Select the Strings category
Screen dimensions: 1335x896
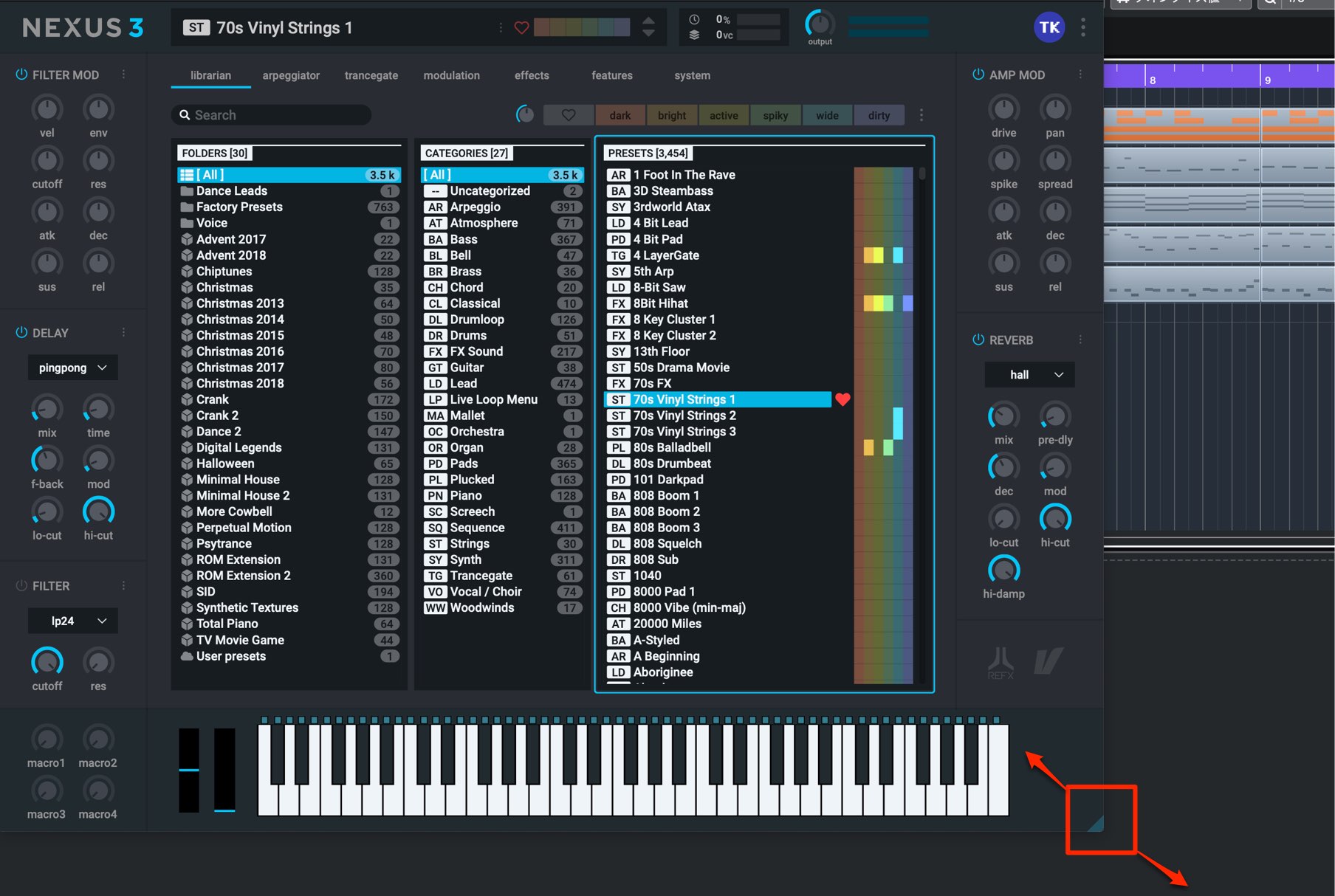coord(502,543)
